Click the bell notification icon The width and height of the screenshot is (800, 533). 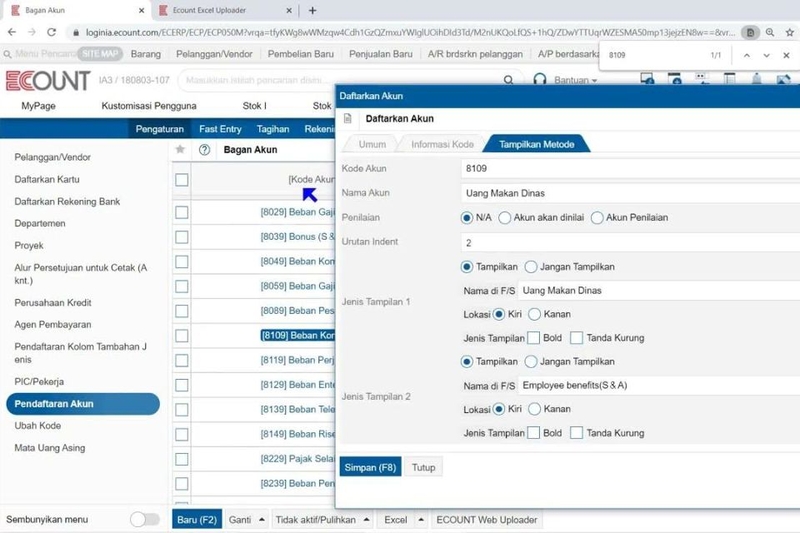[x=757, y=79]
